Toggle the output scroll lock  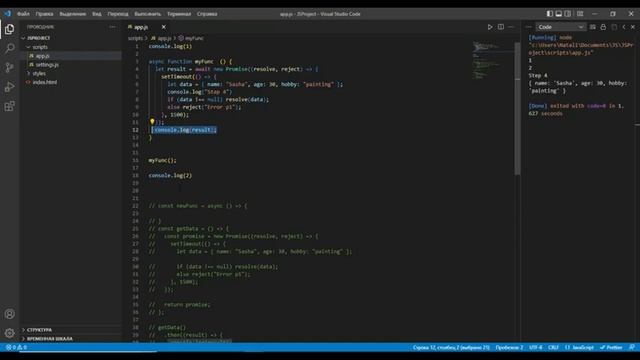coord(603,27)
